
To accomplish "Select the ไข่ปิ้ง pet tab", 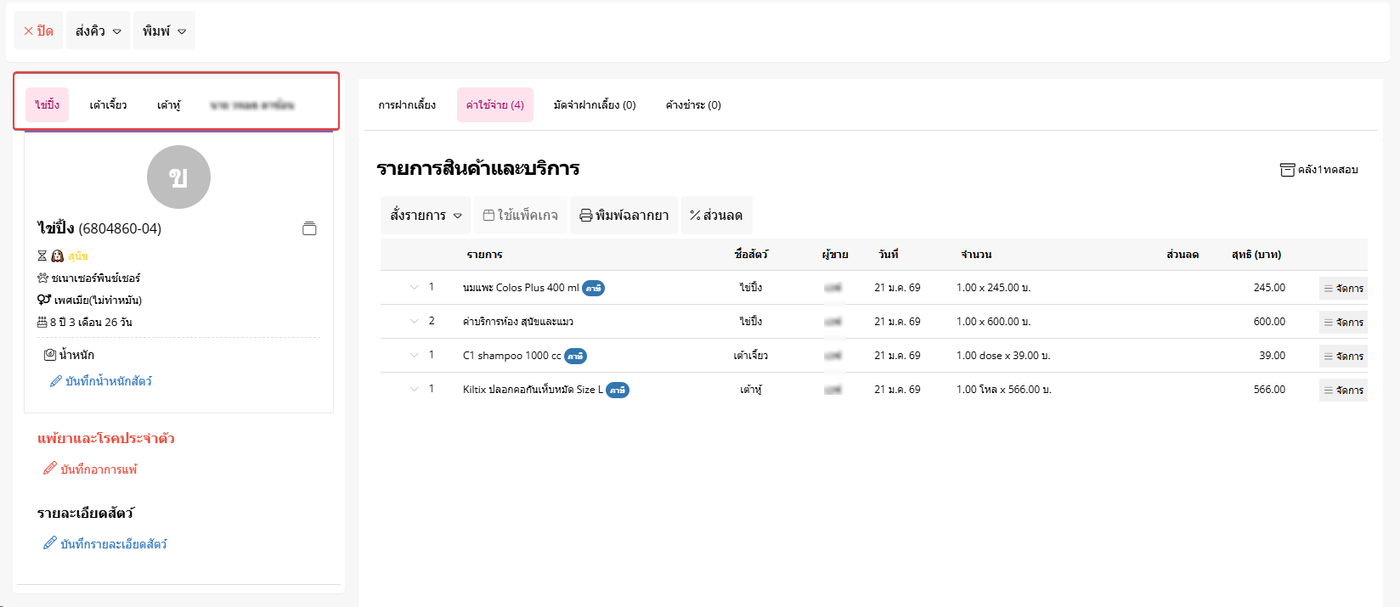I will (x=47, y=105).
